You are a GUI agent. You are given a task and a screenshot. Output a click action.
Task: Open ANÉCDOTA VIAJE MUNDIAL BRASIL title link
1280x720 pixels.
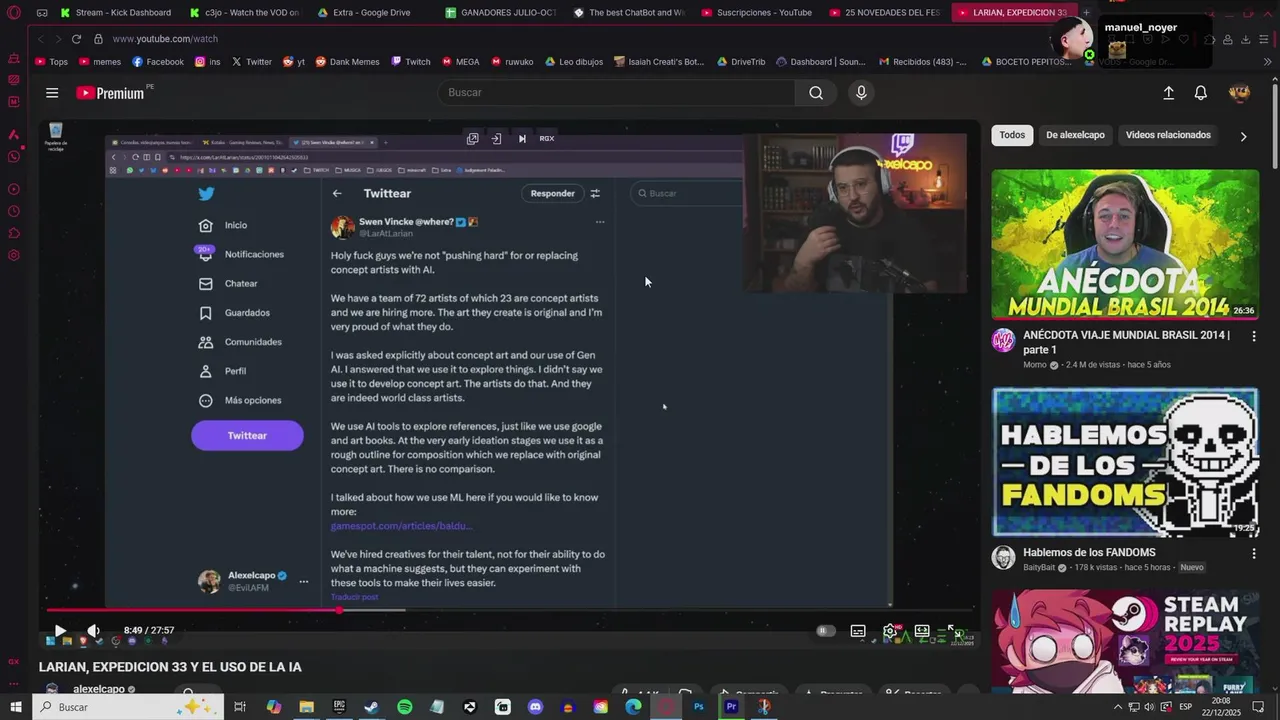(x=1126, y=342)
